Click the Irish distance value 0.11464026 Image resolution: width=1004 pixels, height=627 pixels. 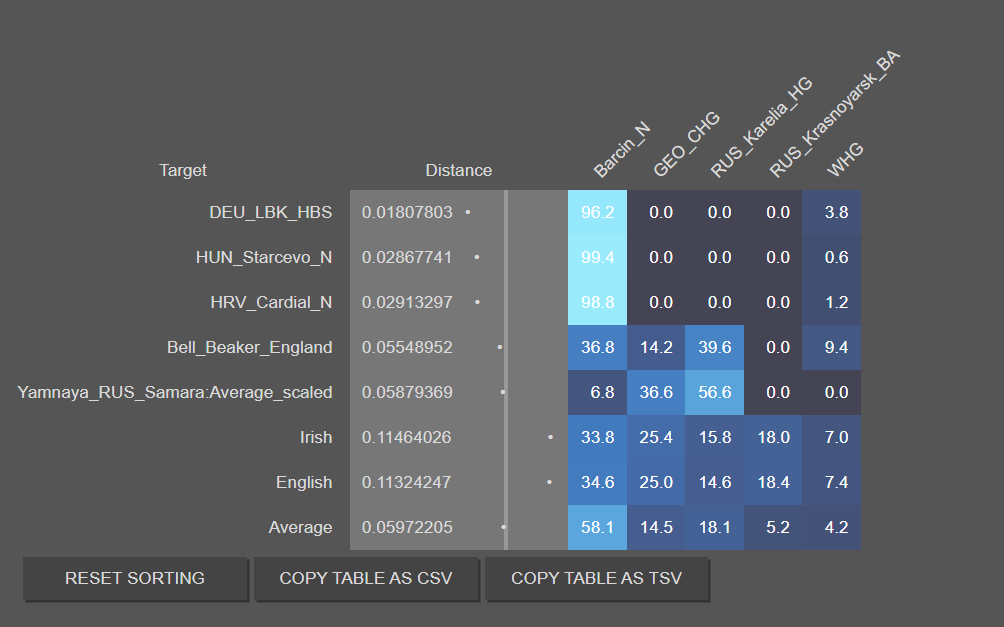406,437
